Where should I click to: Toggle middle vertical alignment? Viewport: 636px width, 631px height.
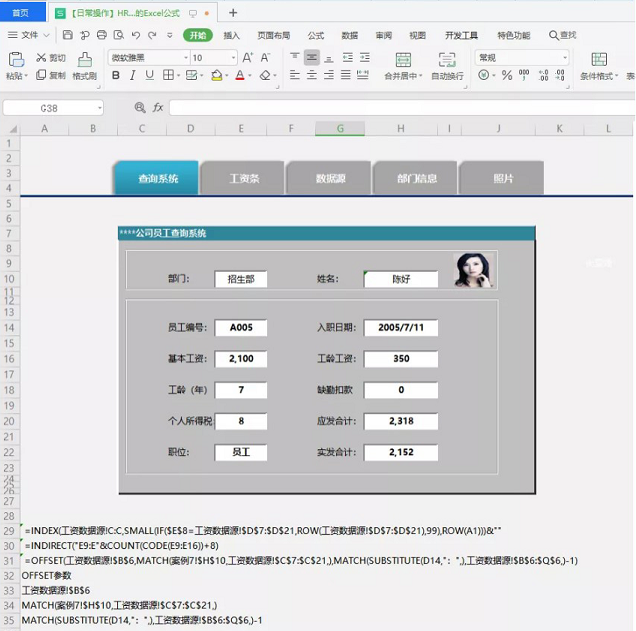pyautogui.click(x=312, y=58)
